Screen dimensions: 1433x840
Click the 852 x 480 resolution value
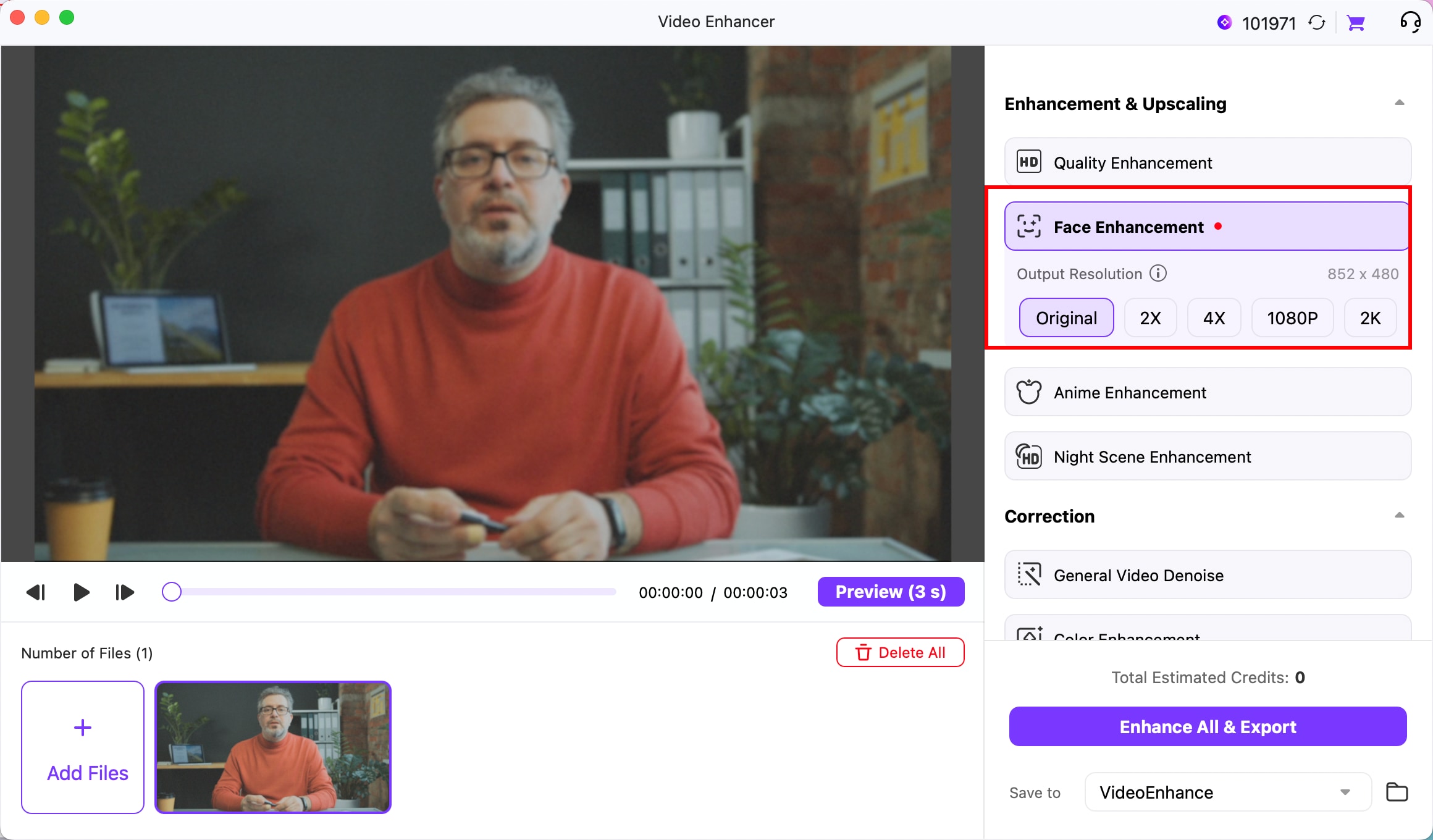[x=1363, y=274]
